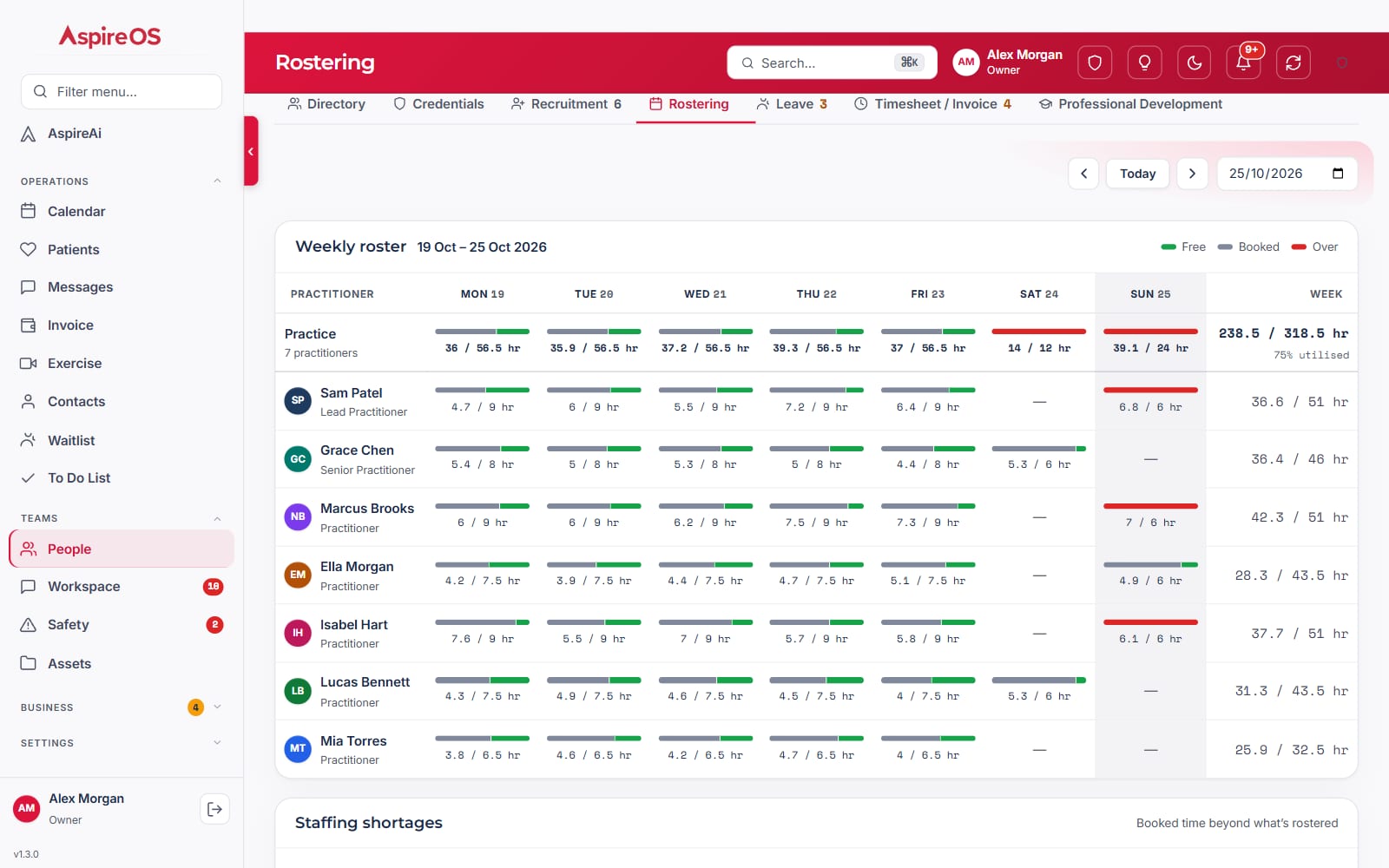Click Sam Patel's Sunday over-booked bar
The height and width of the screenshot is (868, 1389).
(1150, 390)
